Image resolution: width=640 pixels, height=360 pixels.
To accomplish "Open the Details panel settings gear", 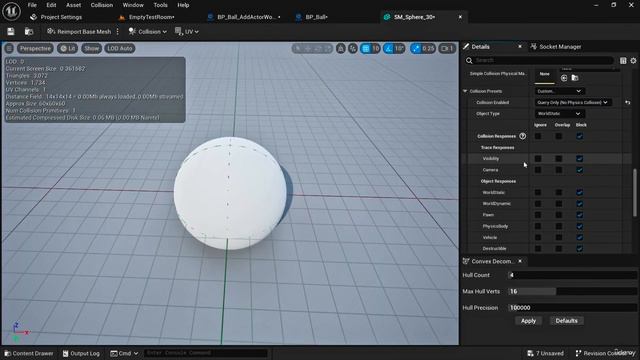I will [633, 60].
